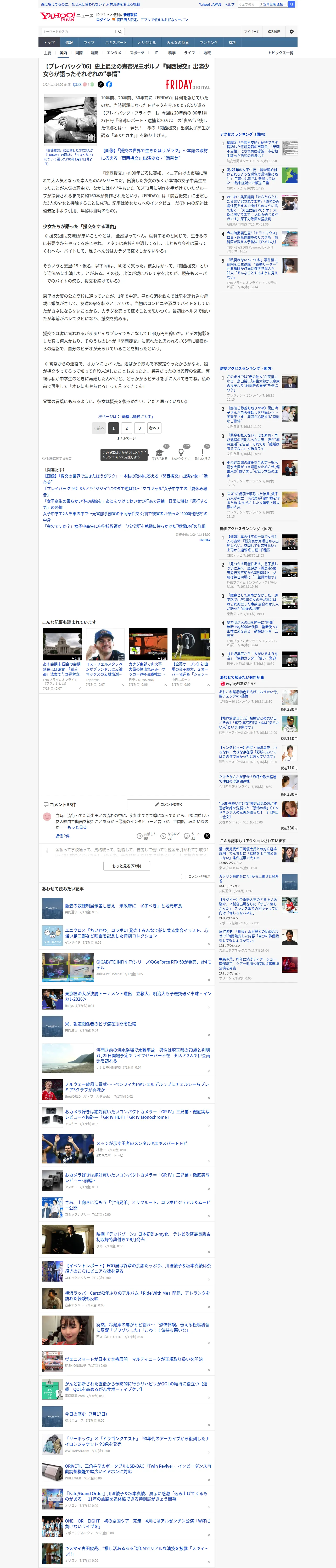The height and width of the screenshot is (1568, 336).
Task: Click the 返信 2件 replies link
Action: [62, 836]
